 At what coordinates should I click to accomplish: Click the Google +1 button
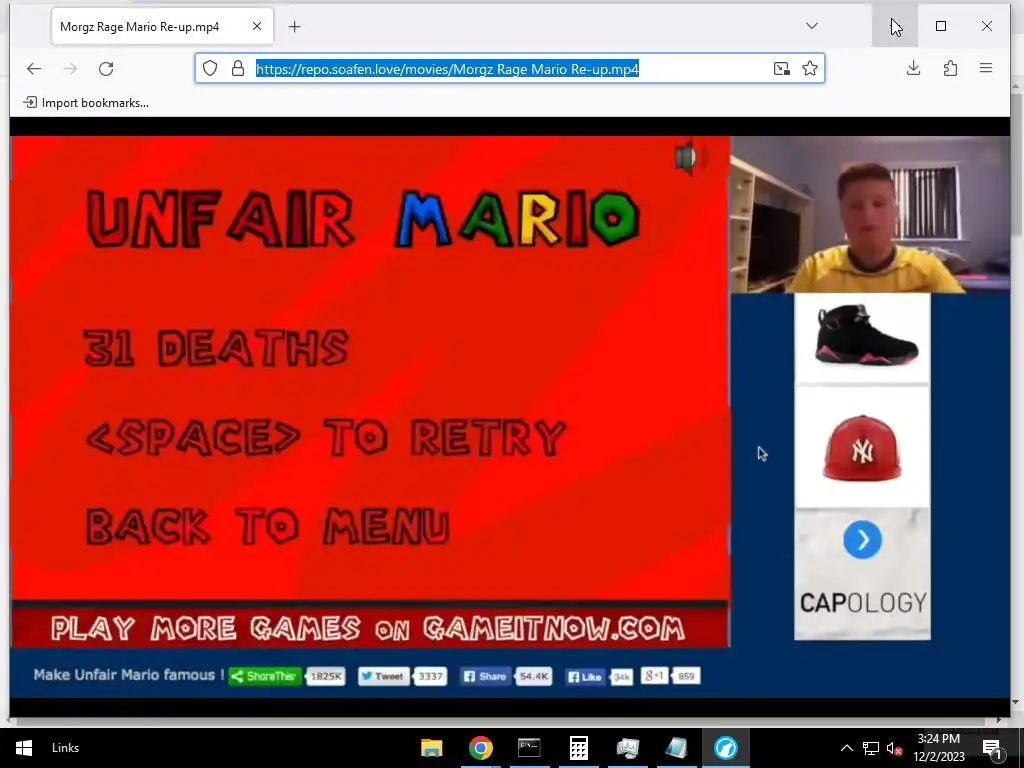(654, 676)
